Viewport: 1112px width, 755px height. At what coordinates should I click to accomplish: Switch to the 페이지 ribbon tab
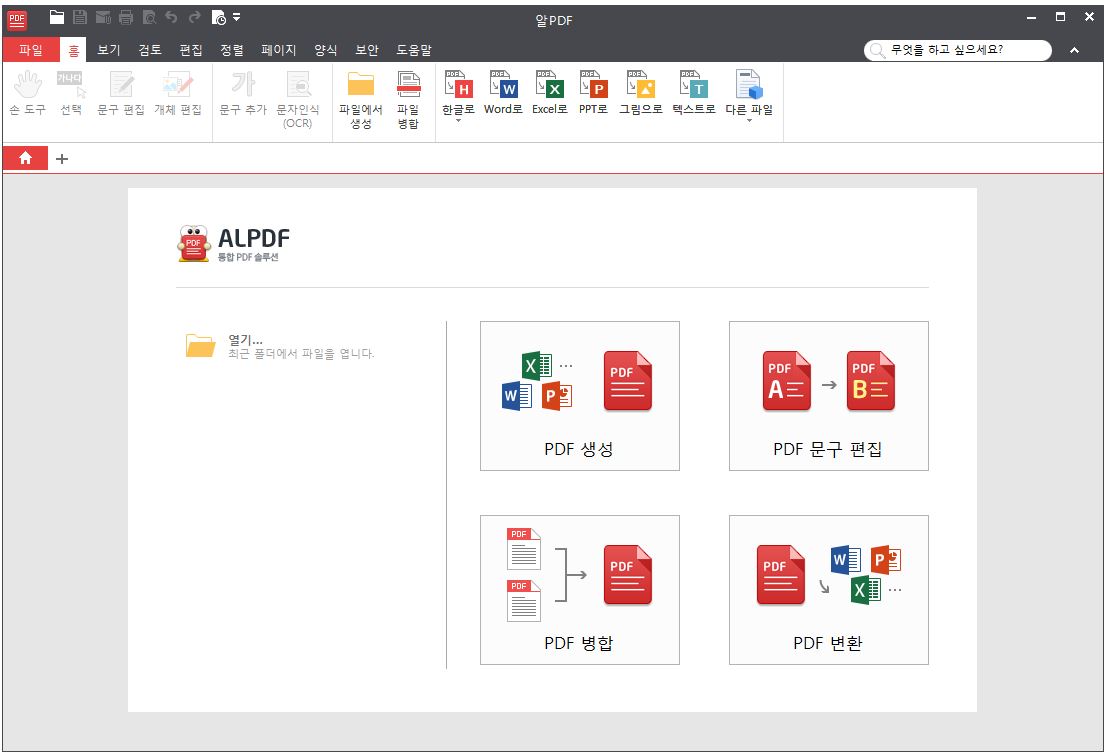coord(279,50)
